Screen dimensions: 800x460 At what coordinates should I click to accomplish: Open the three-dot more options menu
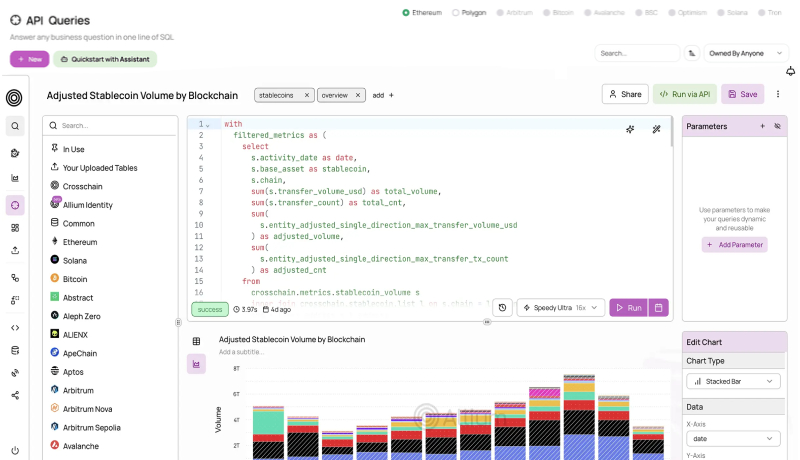click(x=778, y=94)
